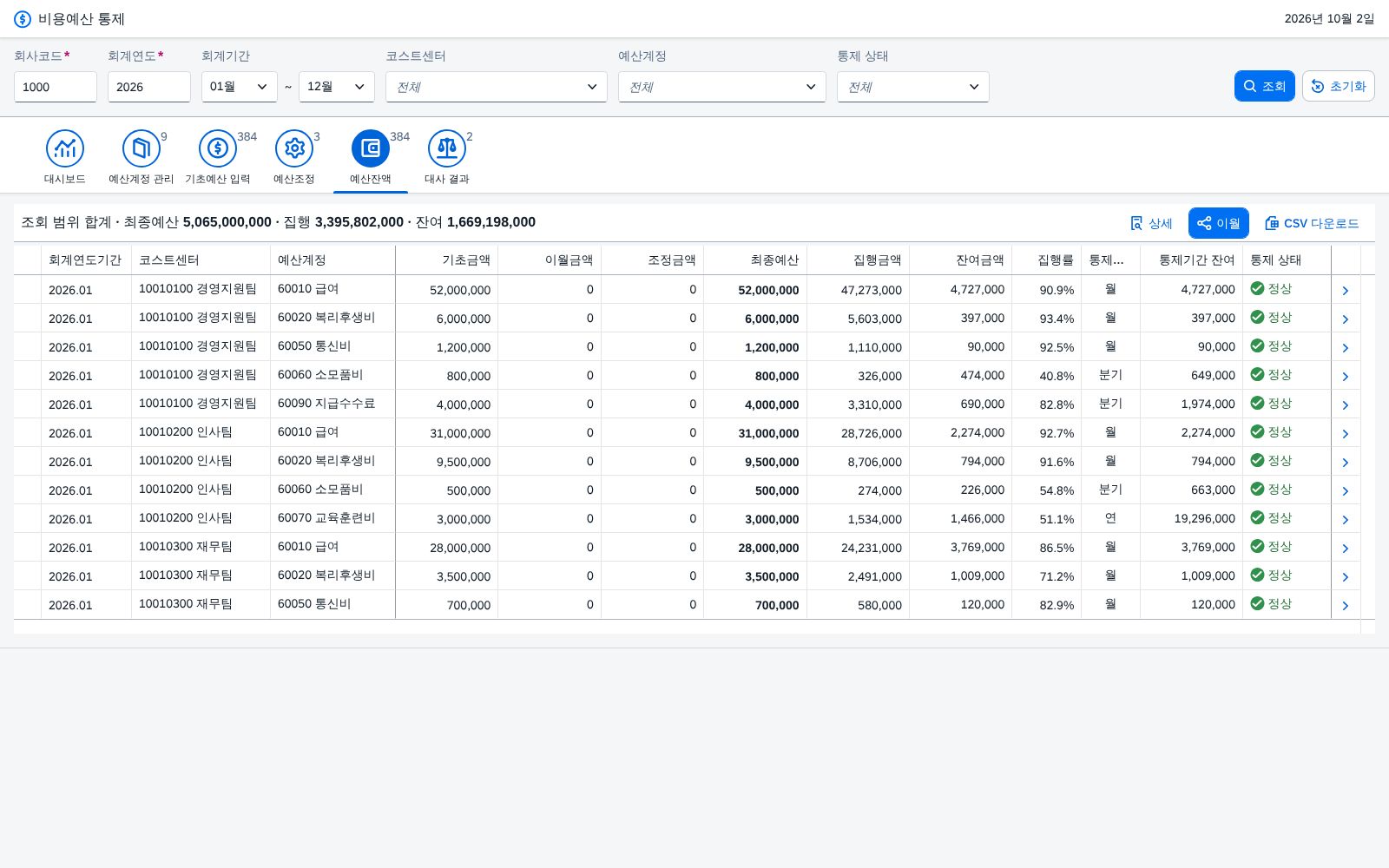Click the 회계연도 2026 input field
Viewport: 1389px width, 868px height.
(x=149, y=87)
